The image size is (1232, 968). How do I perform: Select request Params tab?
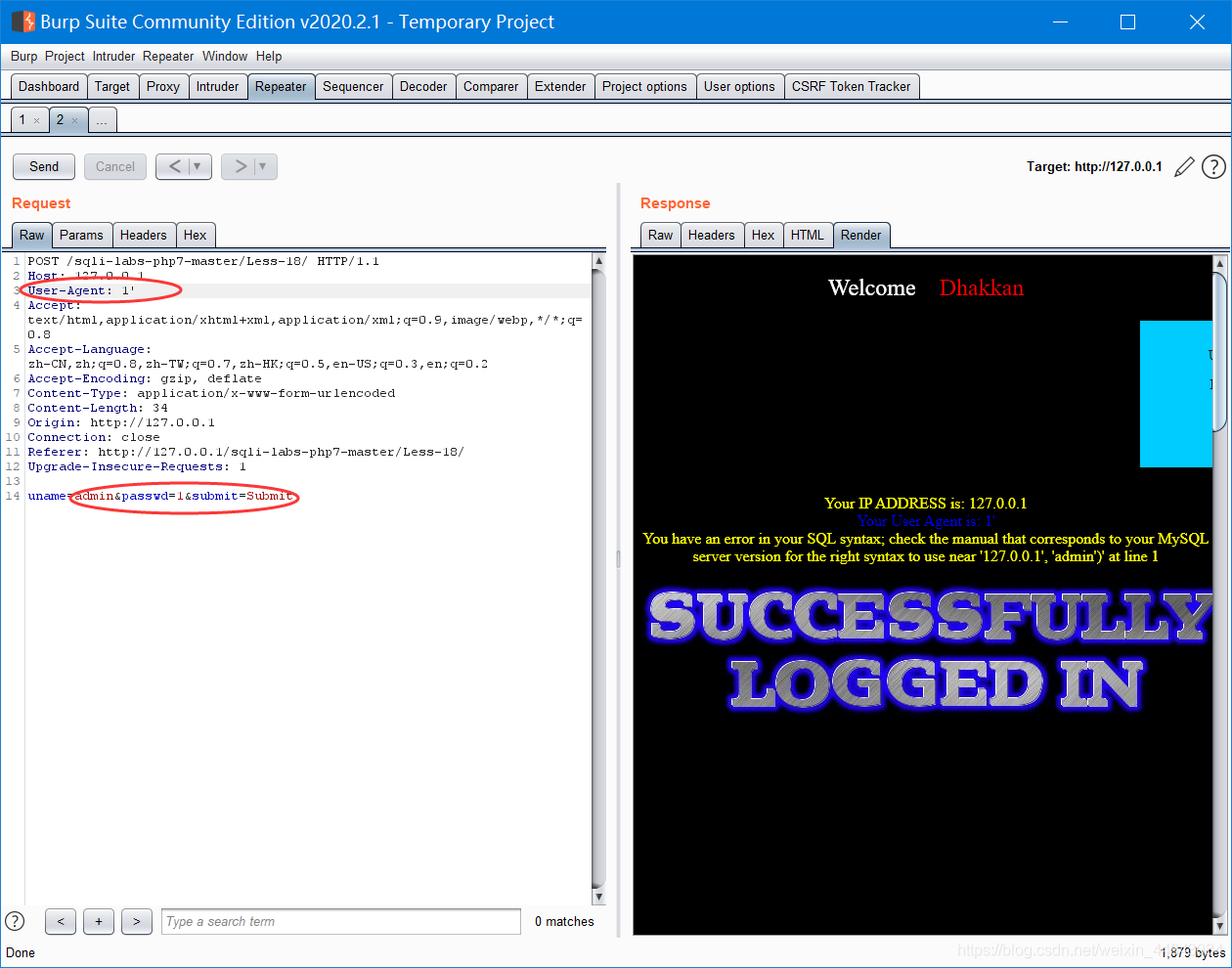click(x=81, y=235)
